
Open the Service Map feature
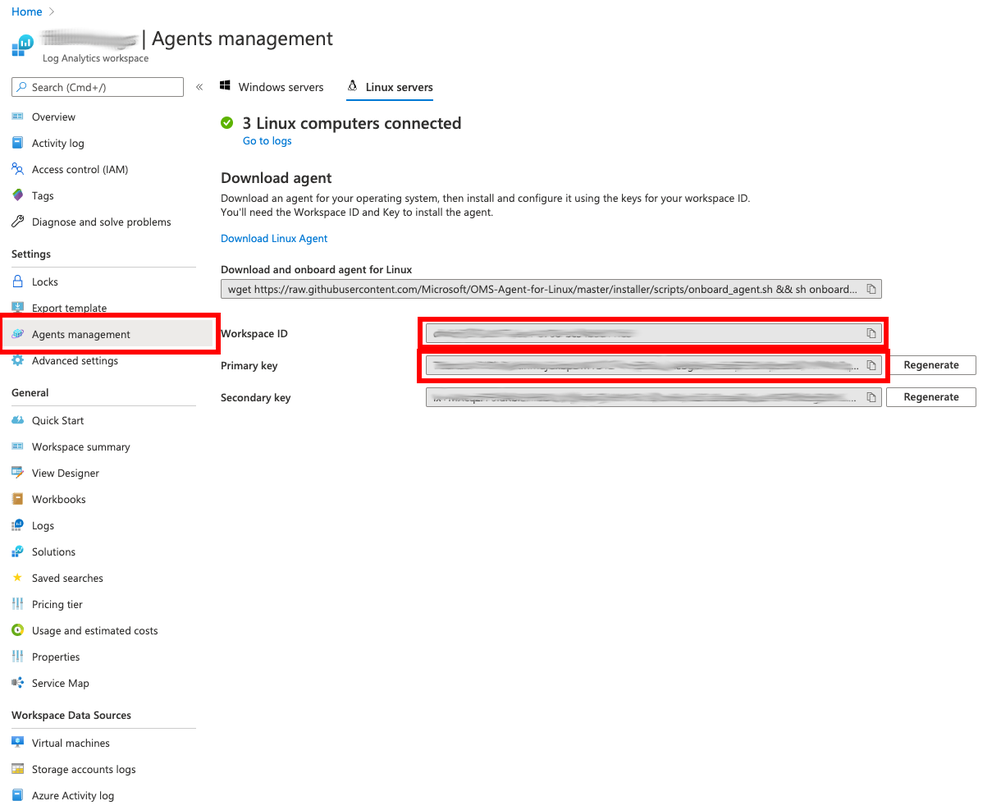coord(61,683)
